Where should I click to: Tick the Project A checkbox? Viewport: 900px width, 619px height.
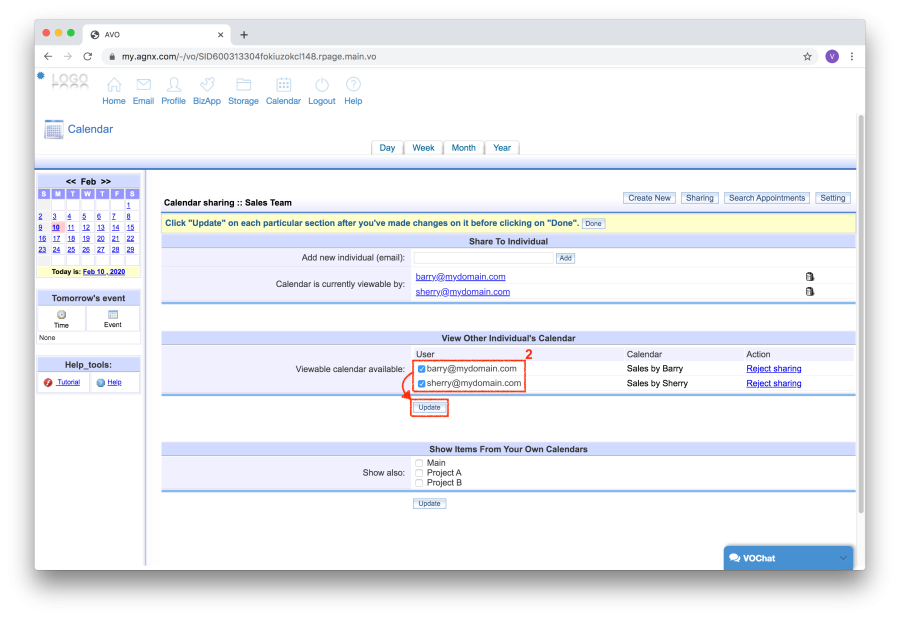(x=420, y=473)
